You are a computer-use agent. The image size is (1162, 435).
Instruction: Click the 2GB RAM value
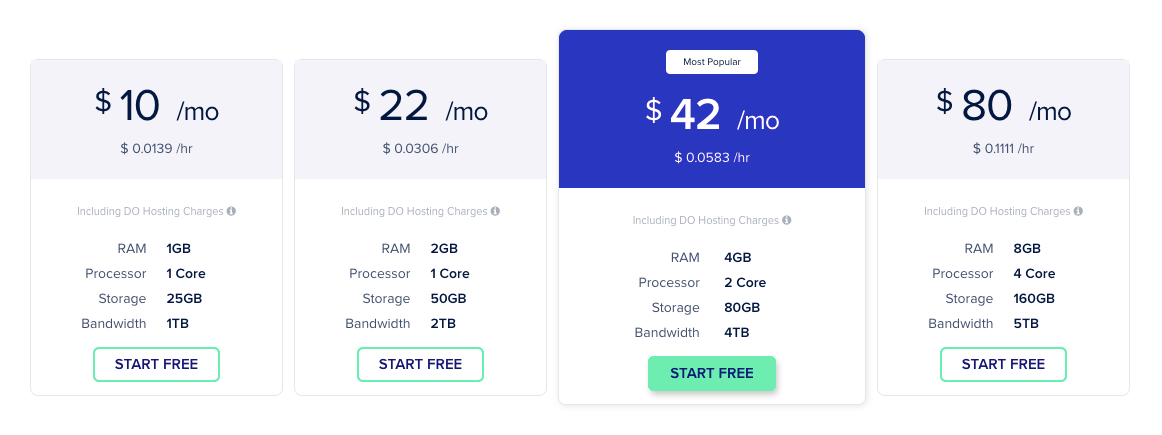click(444, 248)
